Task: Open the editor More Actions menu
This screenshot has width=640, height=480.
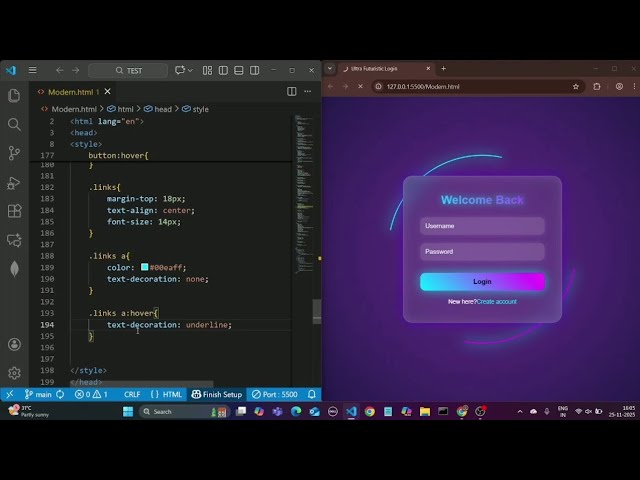Action: click(x=308, y=91)
